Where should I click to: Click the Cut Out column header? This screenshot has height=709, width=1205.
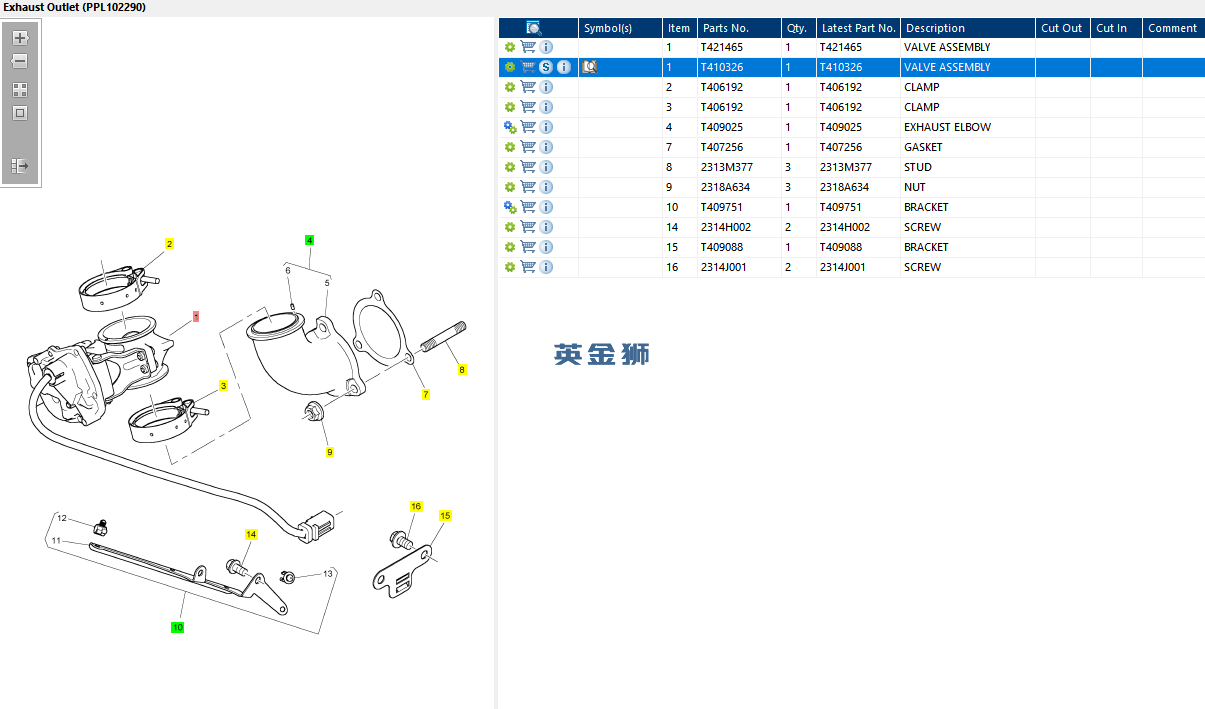(1062, 28)
